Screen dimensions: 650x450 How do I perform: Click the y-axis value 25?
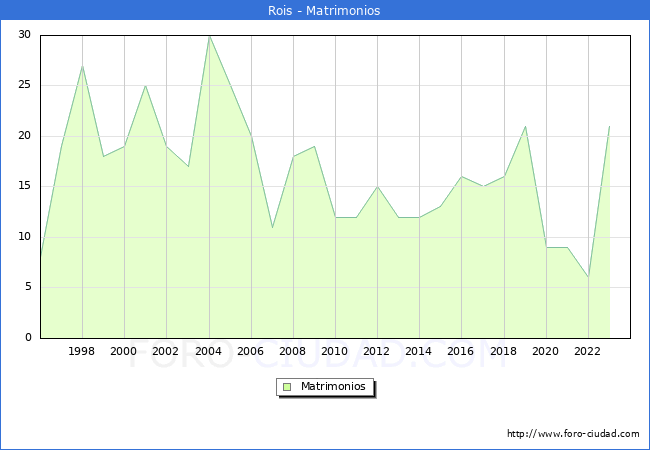(24, 85)
